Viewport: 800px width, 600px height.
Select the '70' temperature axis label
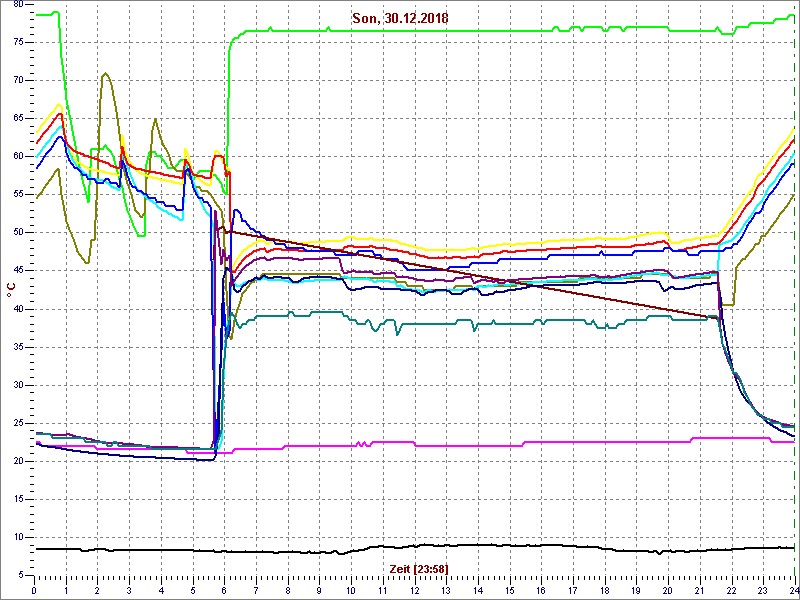click(x=18, y=81)
